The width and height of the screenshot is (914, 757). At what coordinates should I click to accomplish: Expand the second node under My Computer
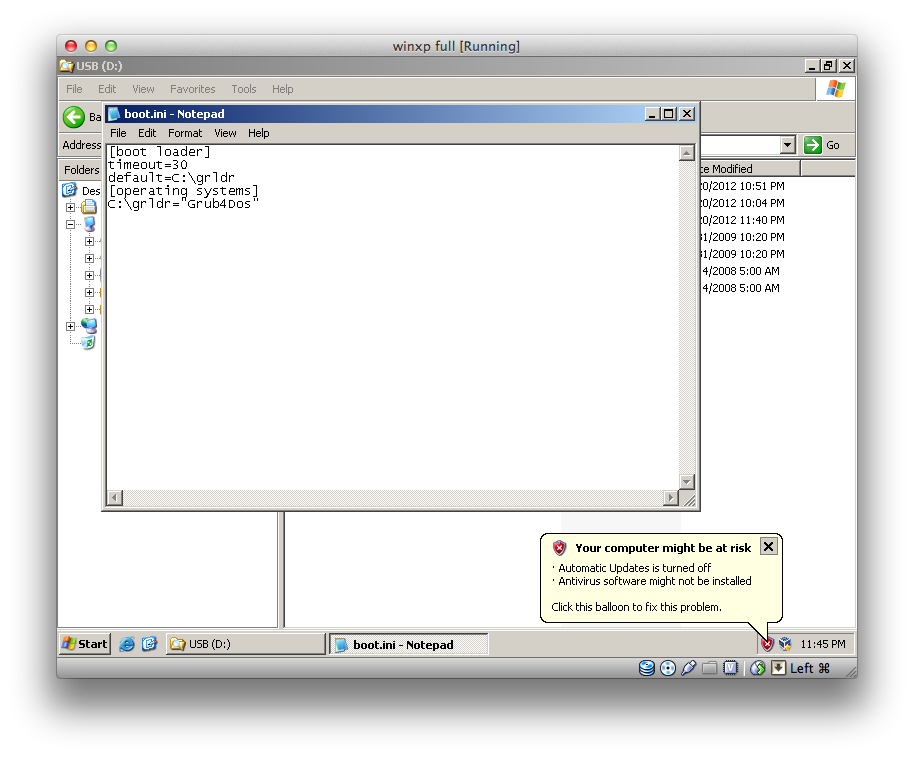tap(89, 258)
